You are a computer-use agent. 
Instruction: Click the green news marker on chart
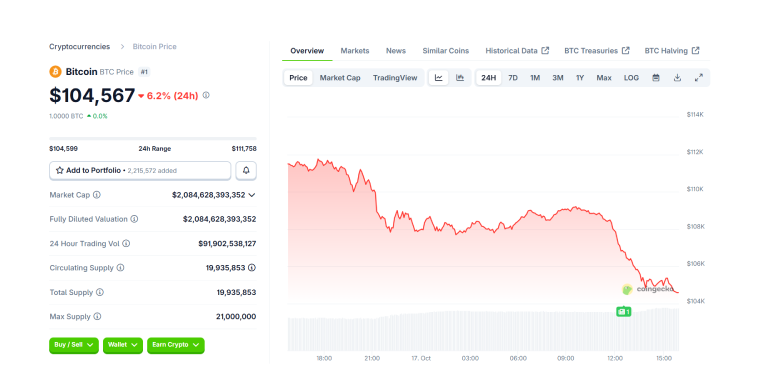[624, 312]
